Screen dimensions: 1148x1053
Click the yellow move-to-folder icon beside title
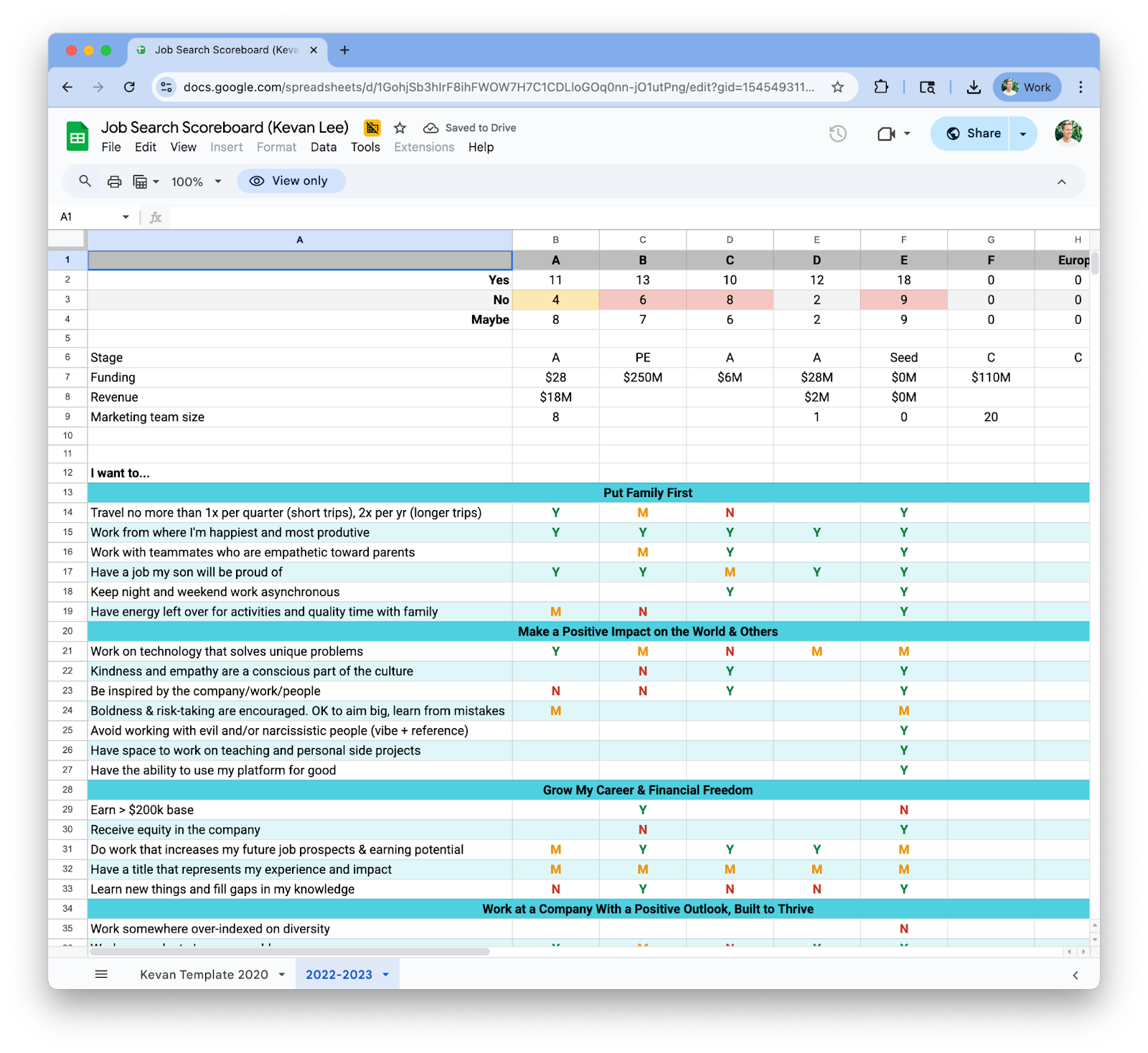click(x=372, y=128)
